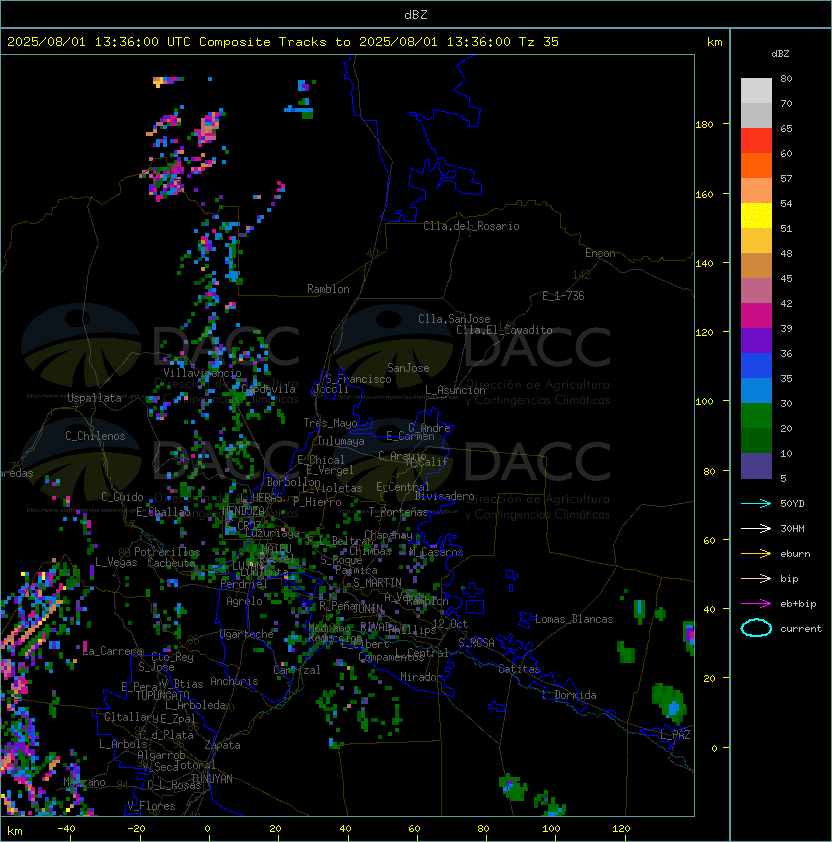Screen dimensions: 832x842
Task: Click the 'TUNUYAN' map label
Action: (x=212, y=778)
